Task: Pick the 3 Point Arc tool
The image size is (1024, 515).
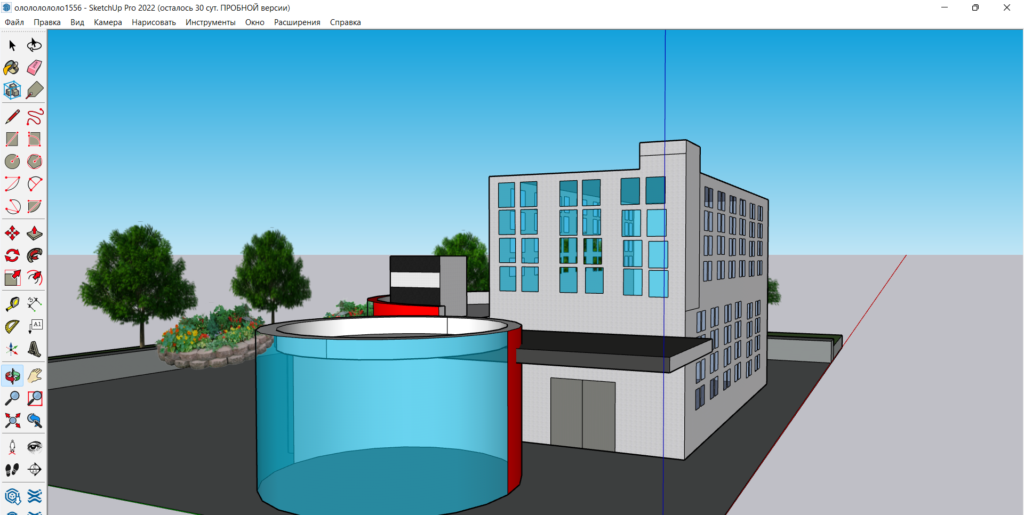Action: click(x=12, y=206)
